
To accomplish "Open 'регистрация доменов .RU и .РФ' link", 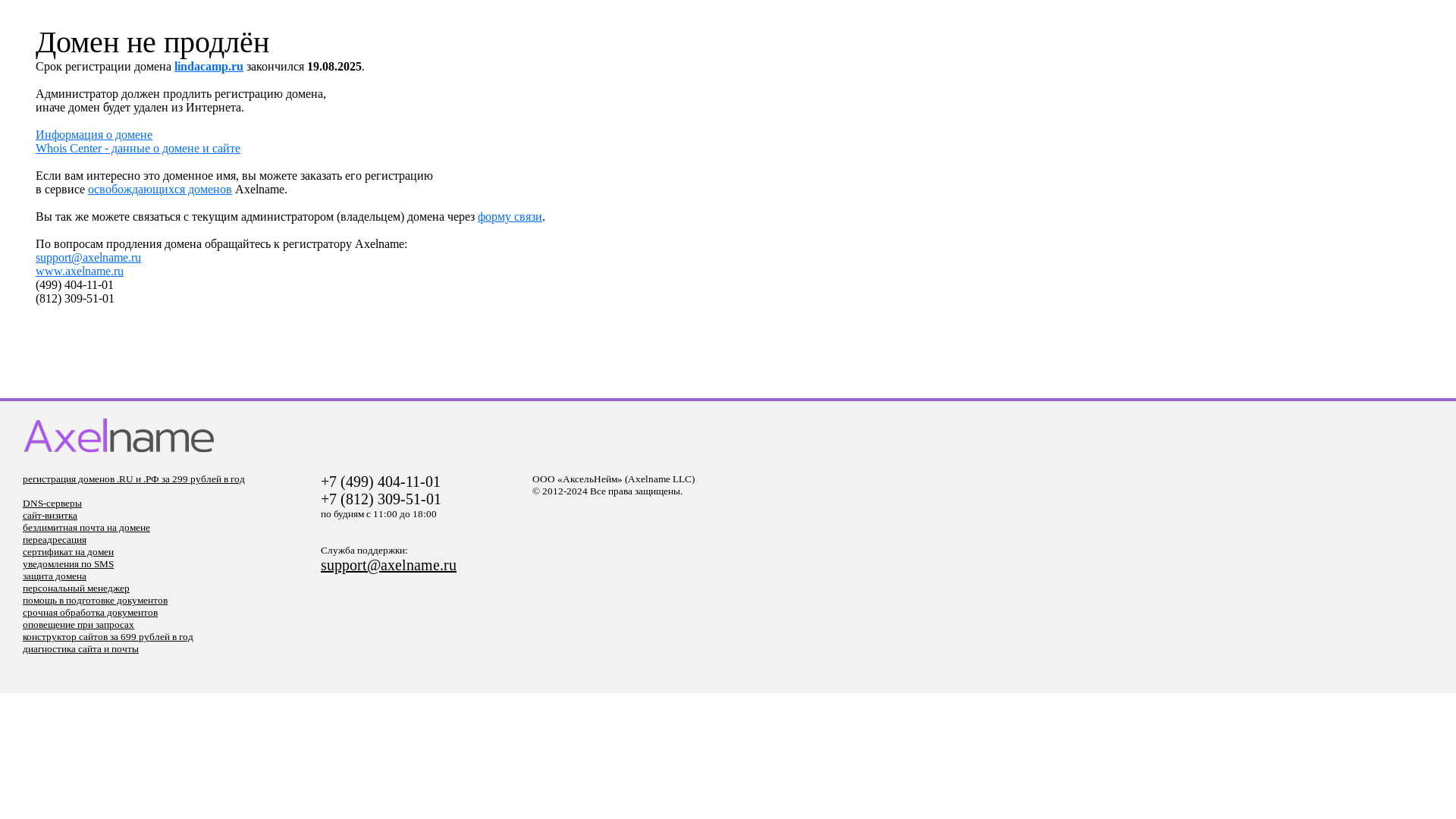I will [133, 479].
